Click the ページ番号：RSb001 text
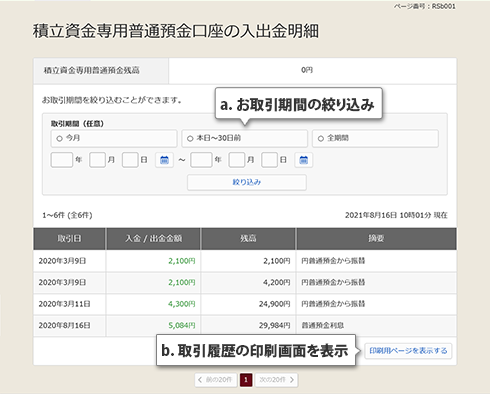Screen dimensions: 490x394 pos(424,6)
